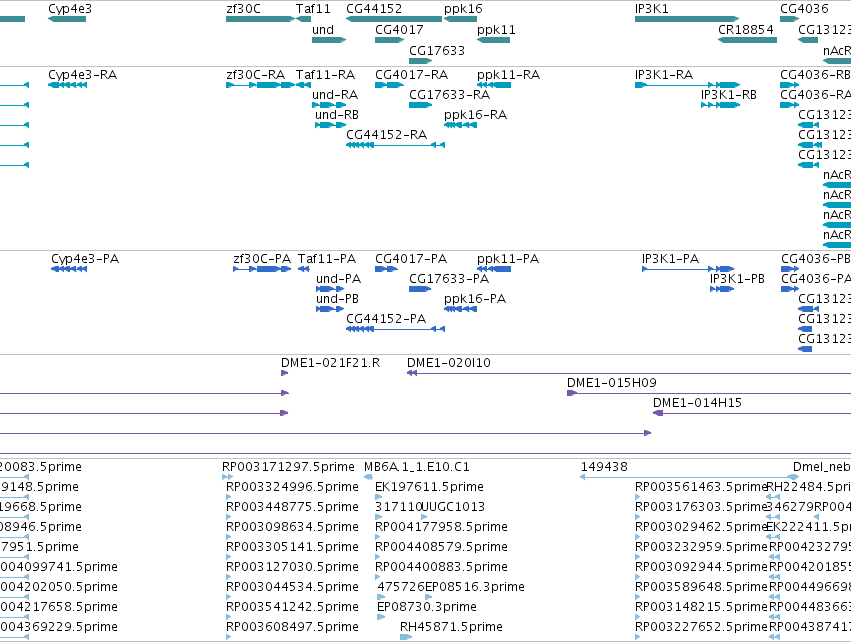
Task: Click the RP003561463.5prime EST label
Action: 701,487
